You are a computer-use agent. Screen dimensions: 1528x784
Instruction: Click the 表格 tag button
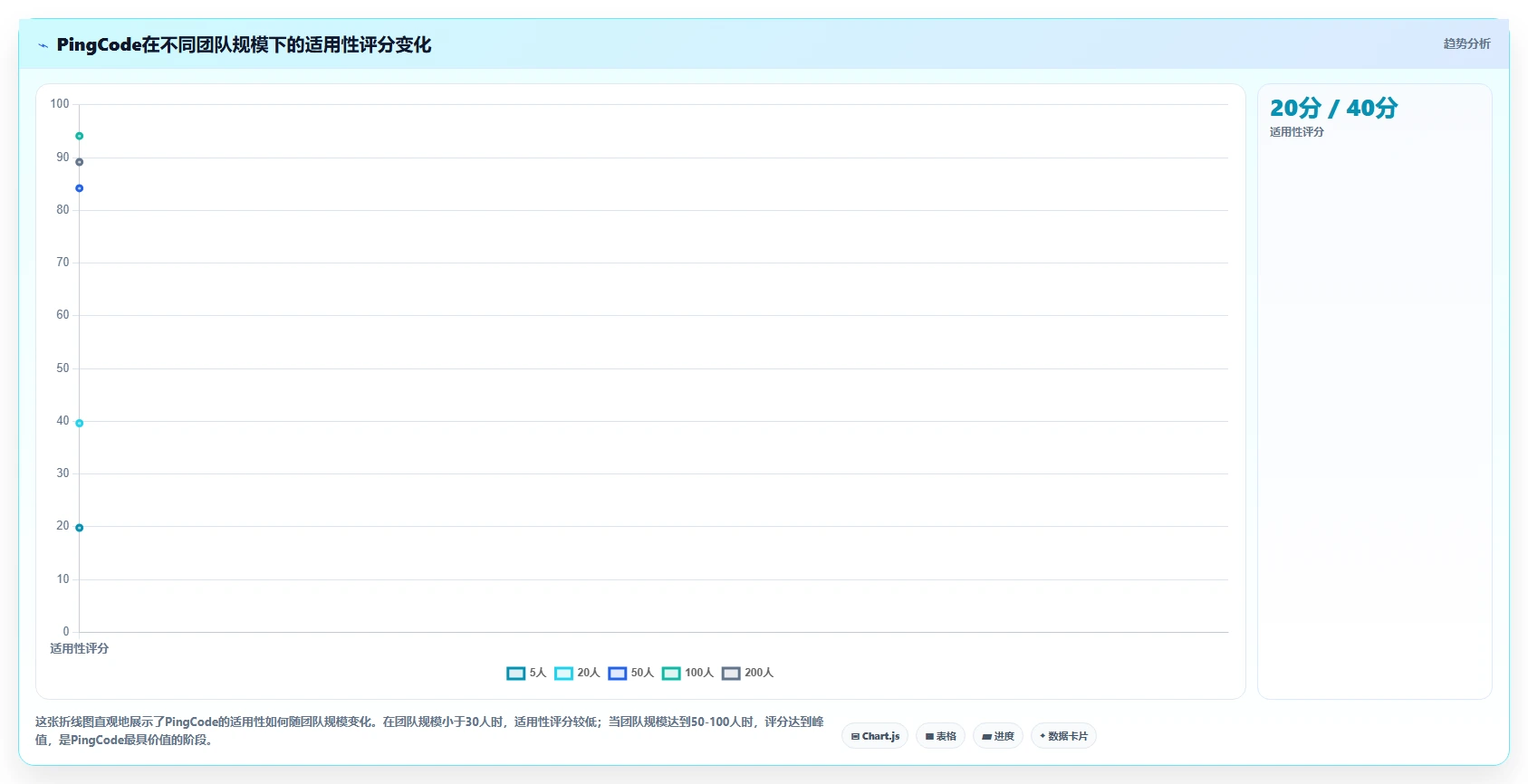[941, 736]
